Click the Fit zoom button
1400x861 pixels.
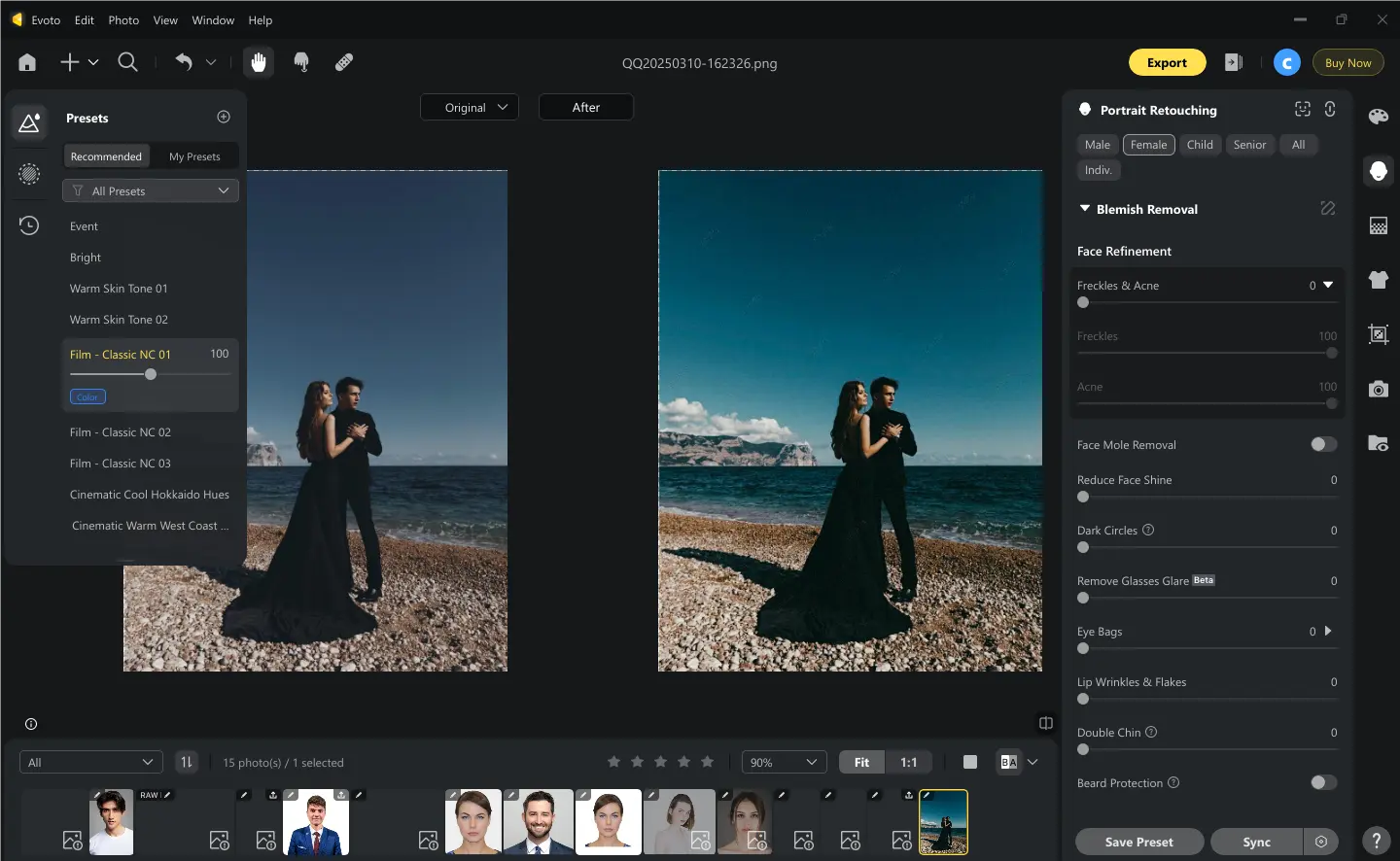[861, 762]
